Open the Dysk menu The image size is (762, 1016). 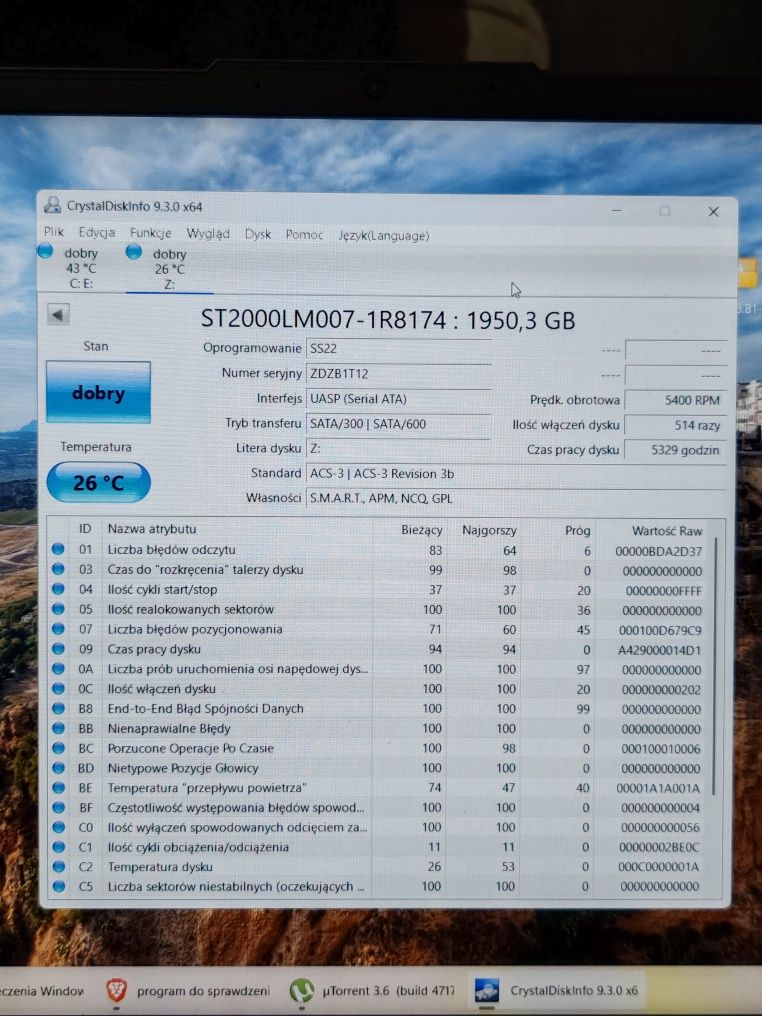click(x=257, y=235)
